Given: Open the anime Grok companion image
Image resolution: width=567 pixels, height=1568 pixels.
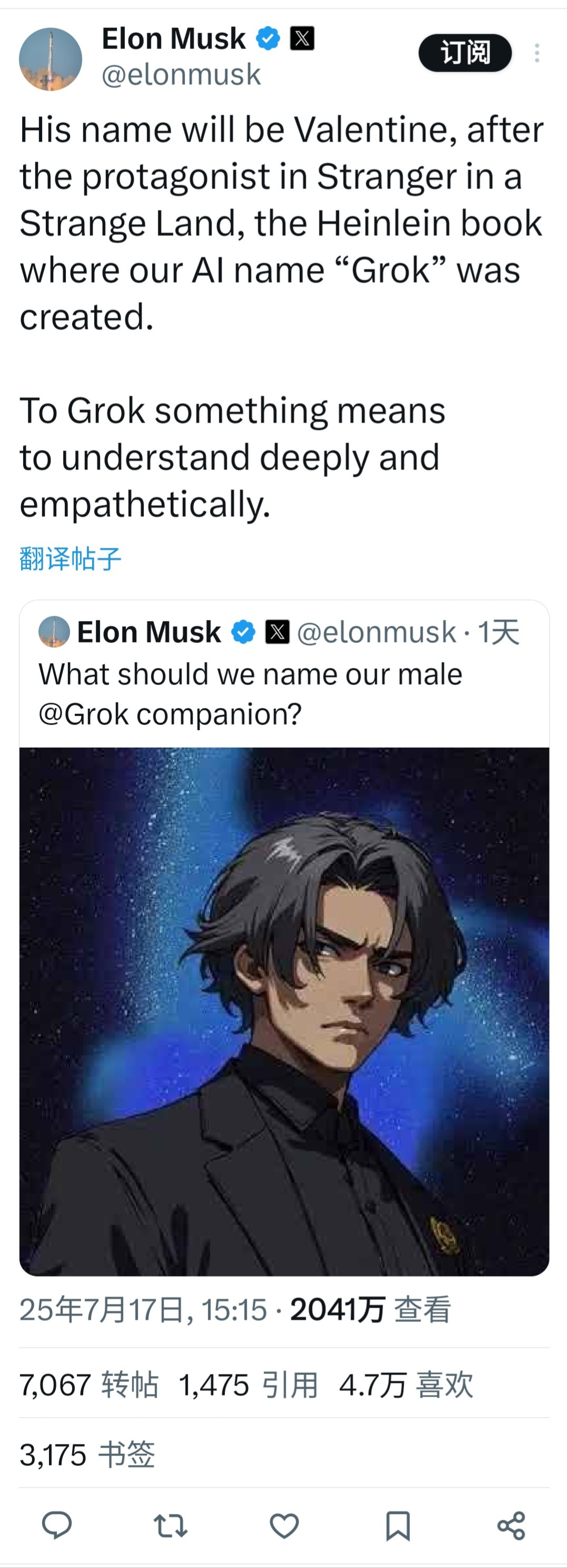Looking at the screenshot, I should 284,1011.
